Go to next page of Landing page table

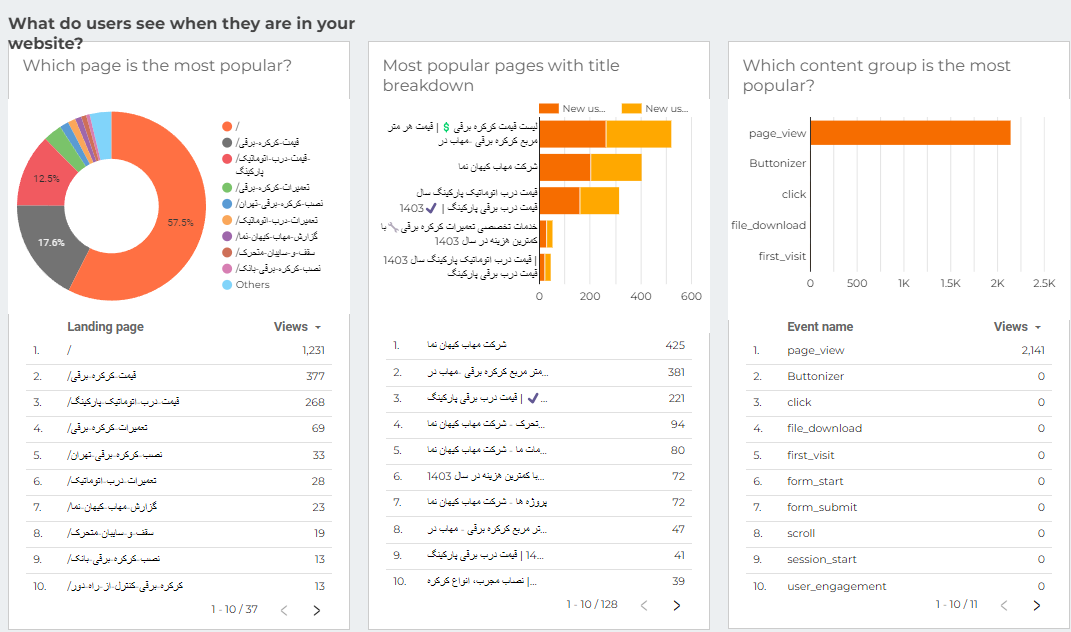pyautogui.click(x=316, y=610)
